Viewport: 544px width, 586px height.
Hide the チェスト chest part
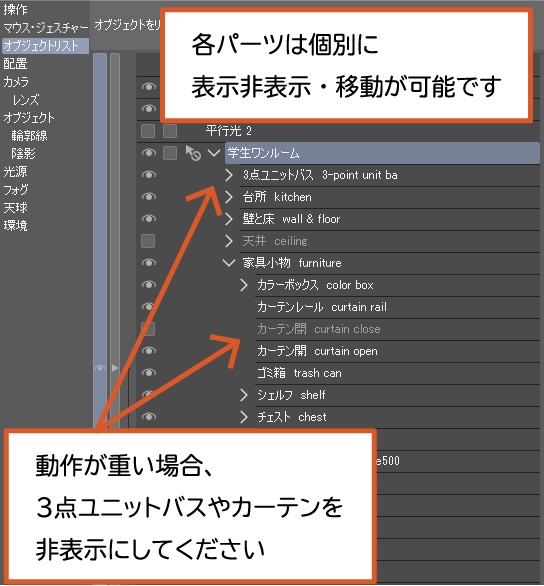(x=149, y=416)
